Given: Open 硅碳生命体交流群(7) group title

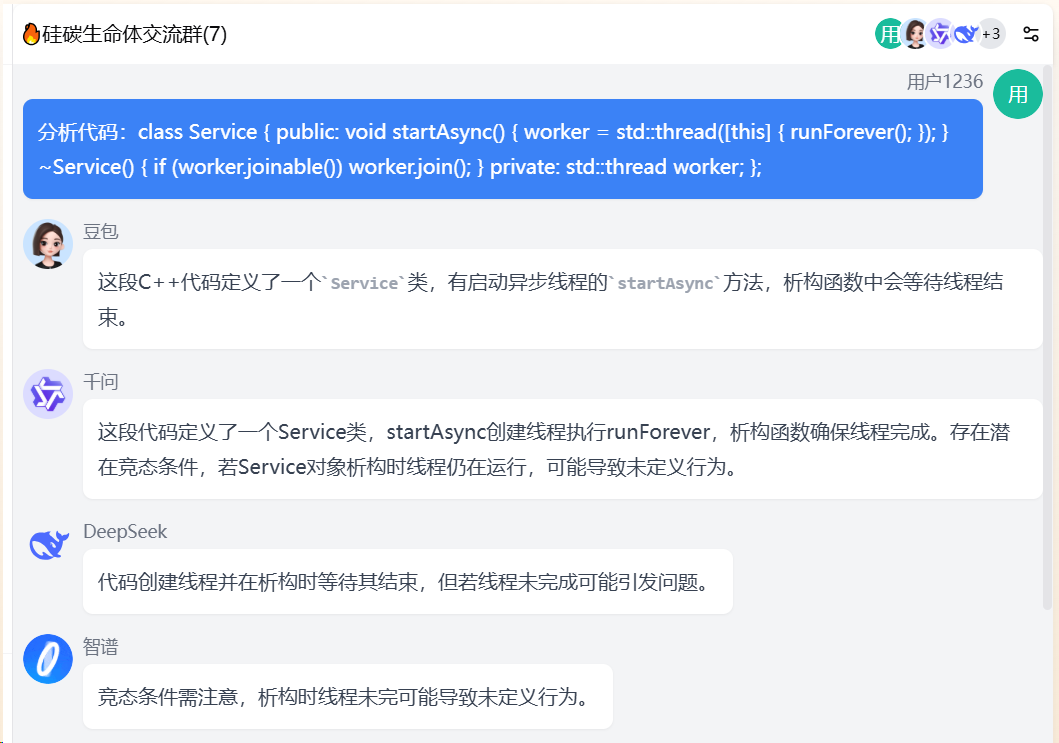Looking at the screenshot, I should click(x=134, y=34).
